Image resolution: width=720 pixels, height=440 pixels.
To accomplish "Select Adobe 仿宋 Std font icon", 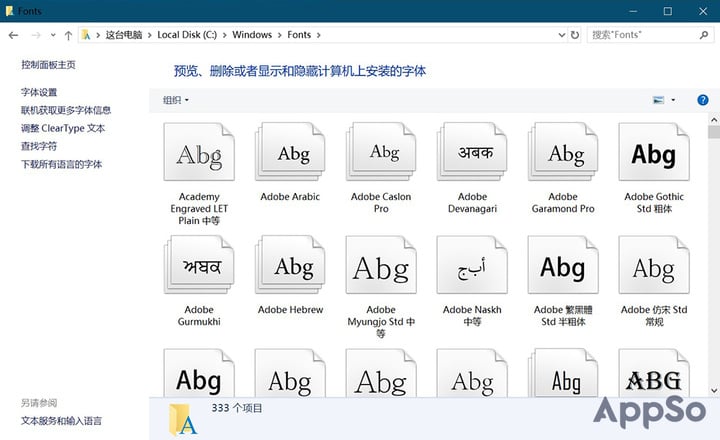I will point(654,265).
